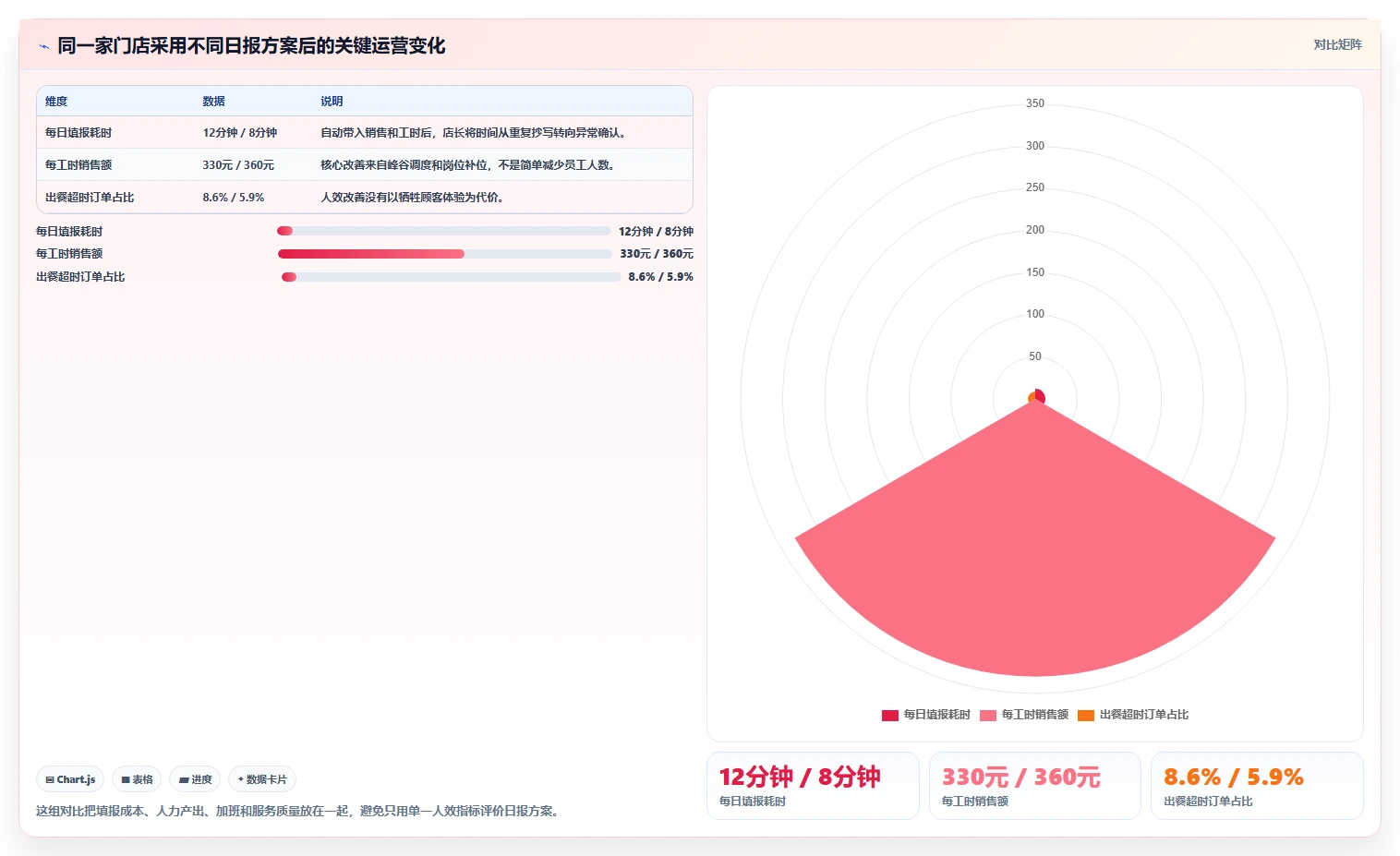Click the 每日填报耗时 progress bar
Screen dimensions: 1400x856
[444, 231]
